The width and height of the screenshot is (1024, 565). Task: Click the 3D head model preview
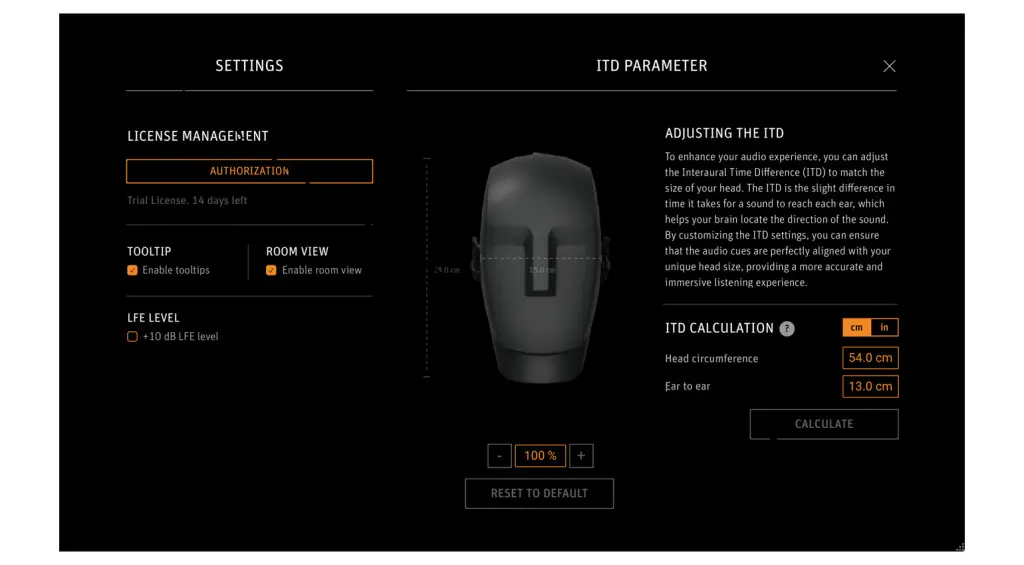[540, 268]
